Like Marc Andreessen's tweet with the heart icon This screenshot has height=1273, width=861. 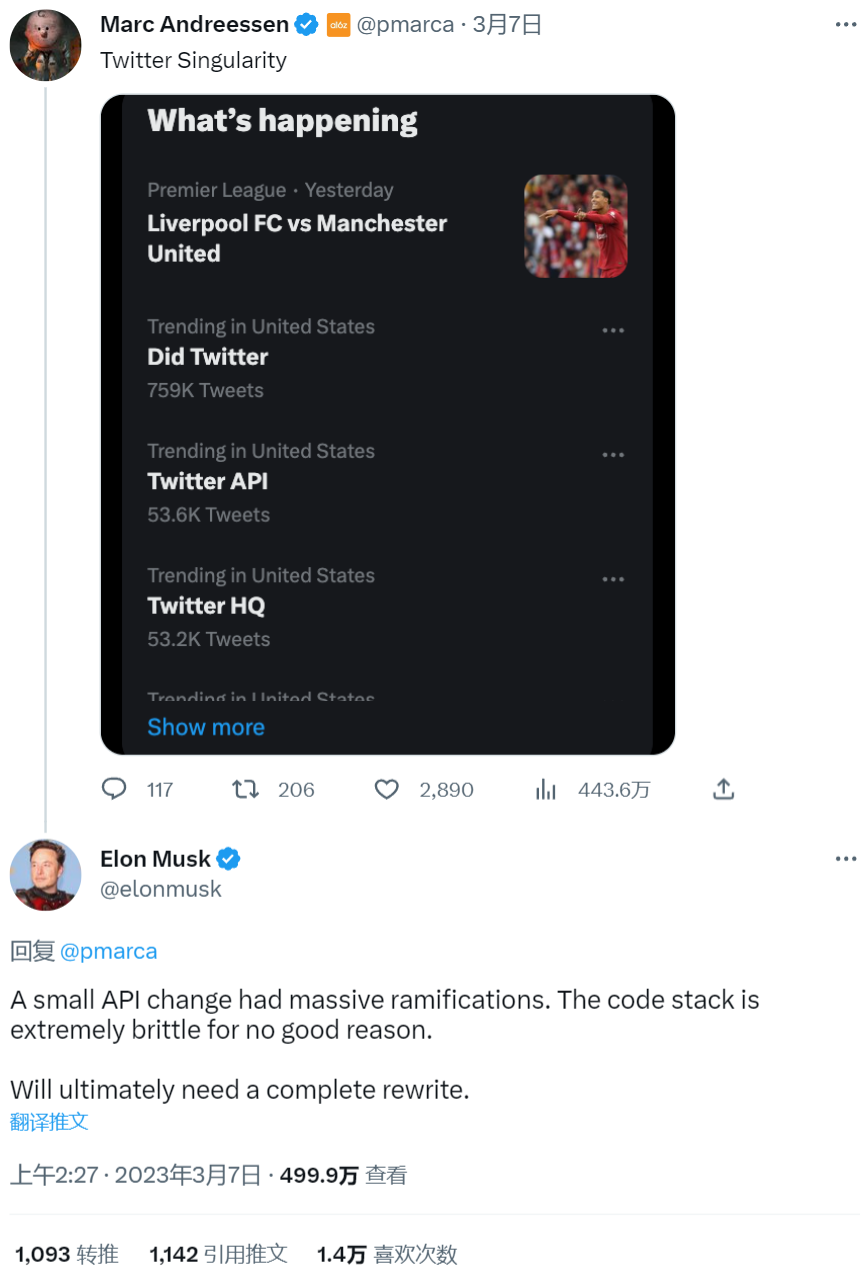(387, 789)
